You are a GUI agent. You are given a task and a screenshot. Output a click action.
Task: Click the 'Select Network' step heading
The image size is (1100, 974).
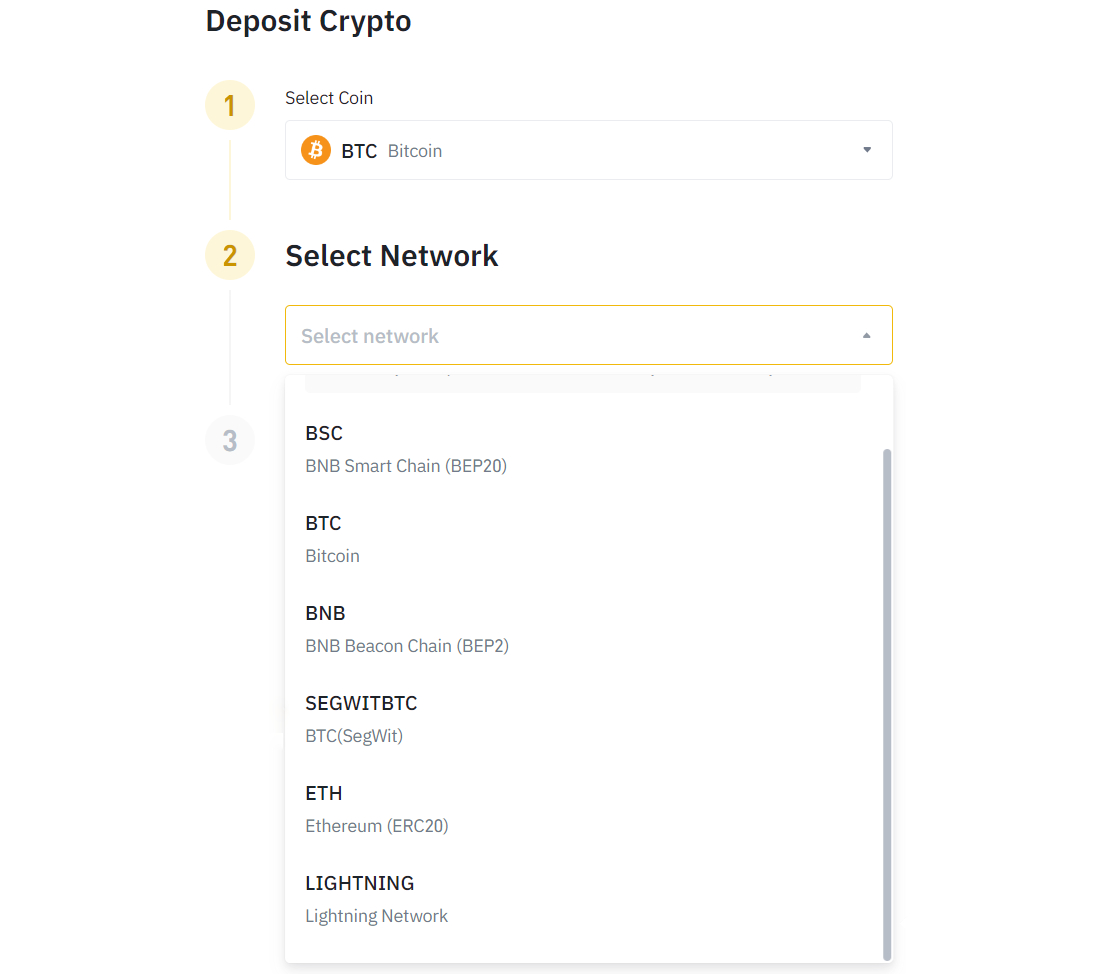click(391, 256)
